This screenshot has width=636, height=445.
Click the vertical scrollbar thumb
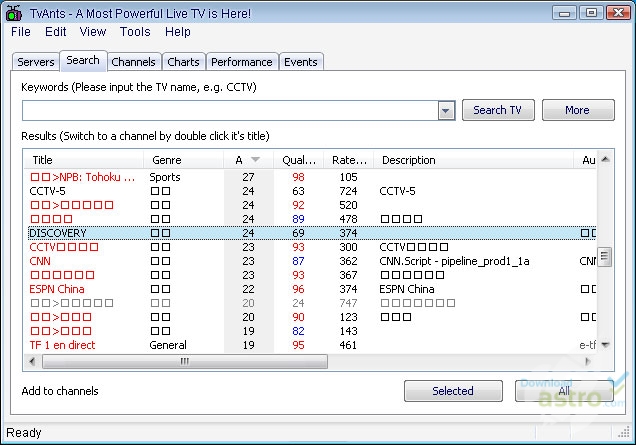(x=604, y=256)
